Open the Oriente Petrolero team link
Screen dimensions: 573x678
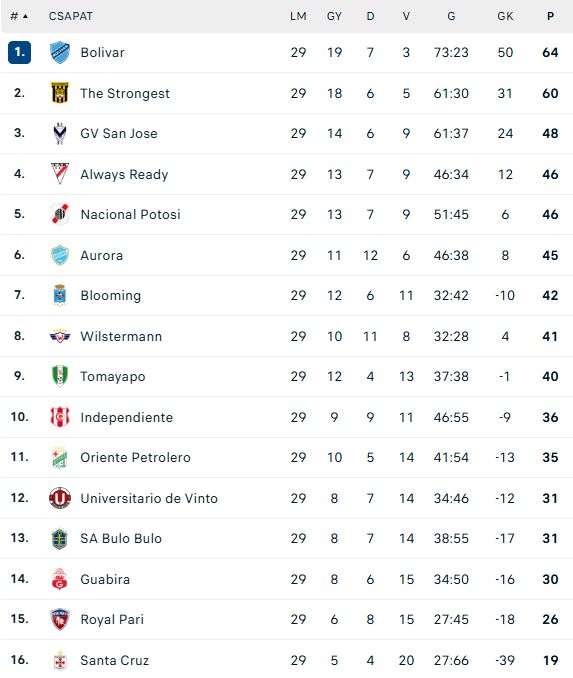pos(135,457)
